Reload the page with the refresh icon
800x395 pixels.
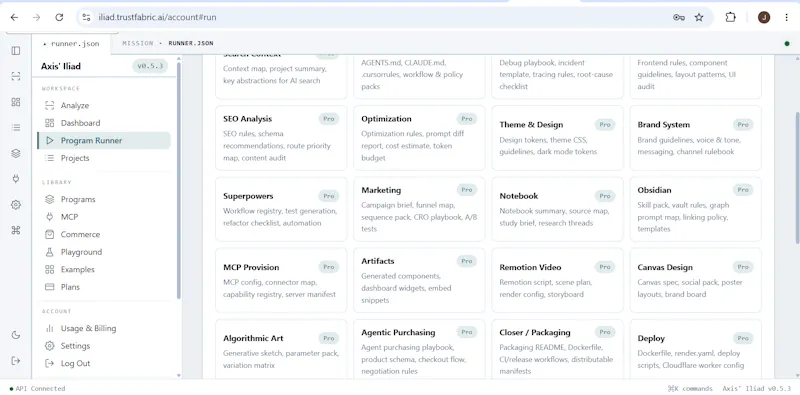click(59, 17)
